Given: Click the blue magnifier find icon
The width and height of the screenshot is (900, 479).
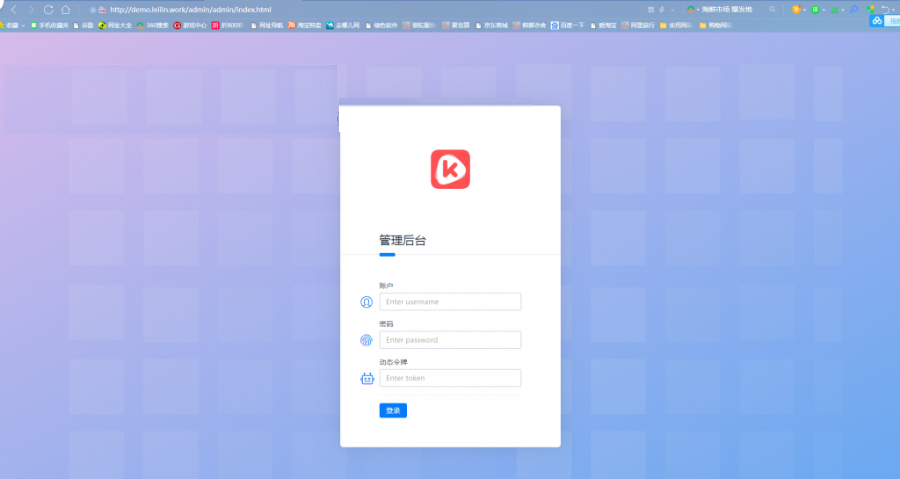Looking at the screenshot, I should pyautogui.click(x=854, y=10).
